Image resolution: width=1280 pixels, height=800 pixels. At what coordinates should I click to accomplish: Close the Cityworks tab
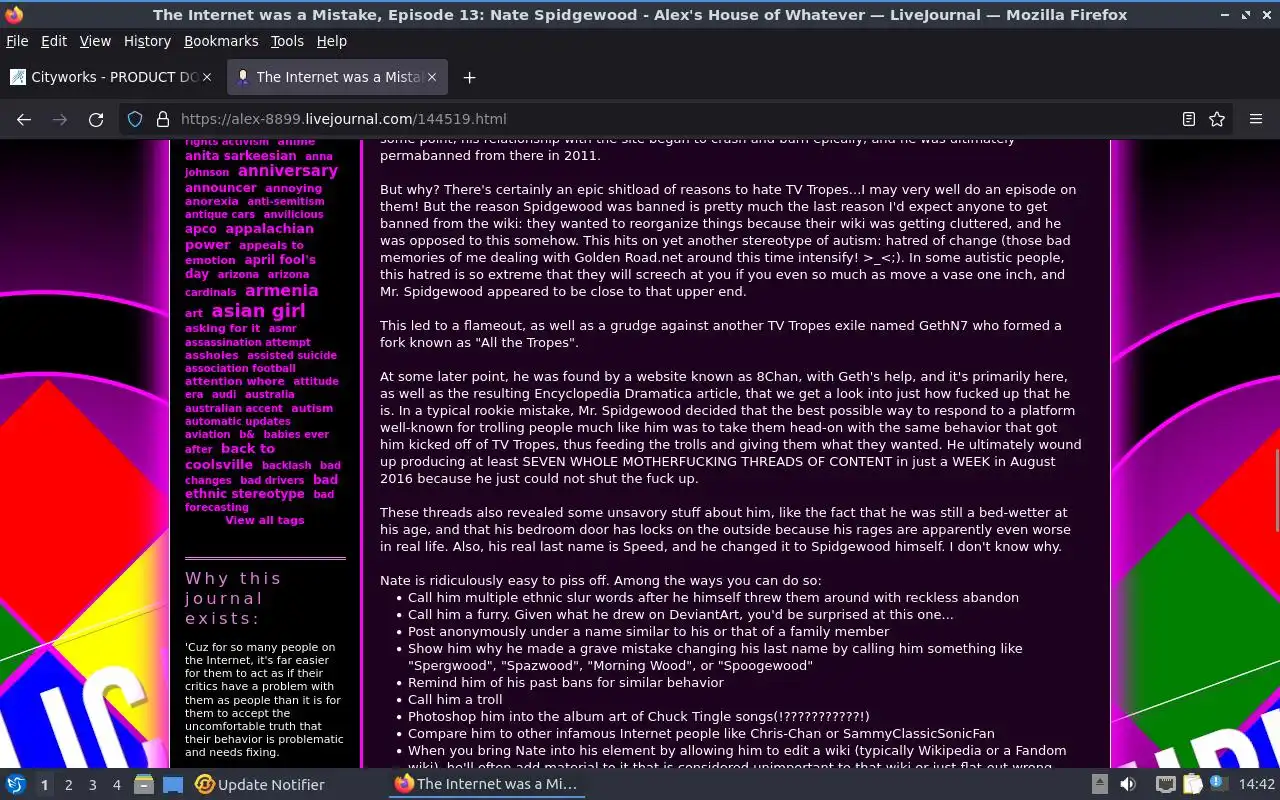pos(207,77)
